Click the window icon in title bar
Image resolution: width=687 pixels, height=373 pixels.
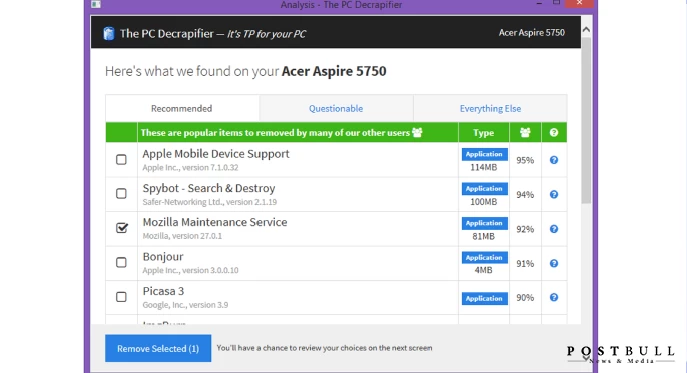tap(96, 4)
